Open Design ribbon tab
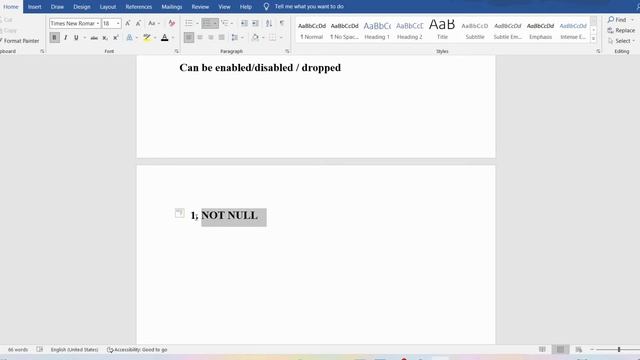 [82, 7]
